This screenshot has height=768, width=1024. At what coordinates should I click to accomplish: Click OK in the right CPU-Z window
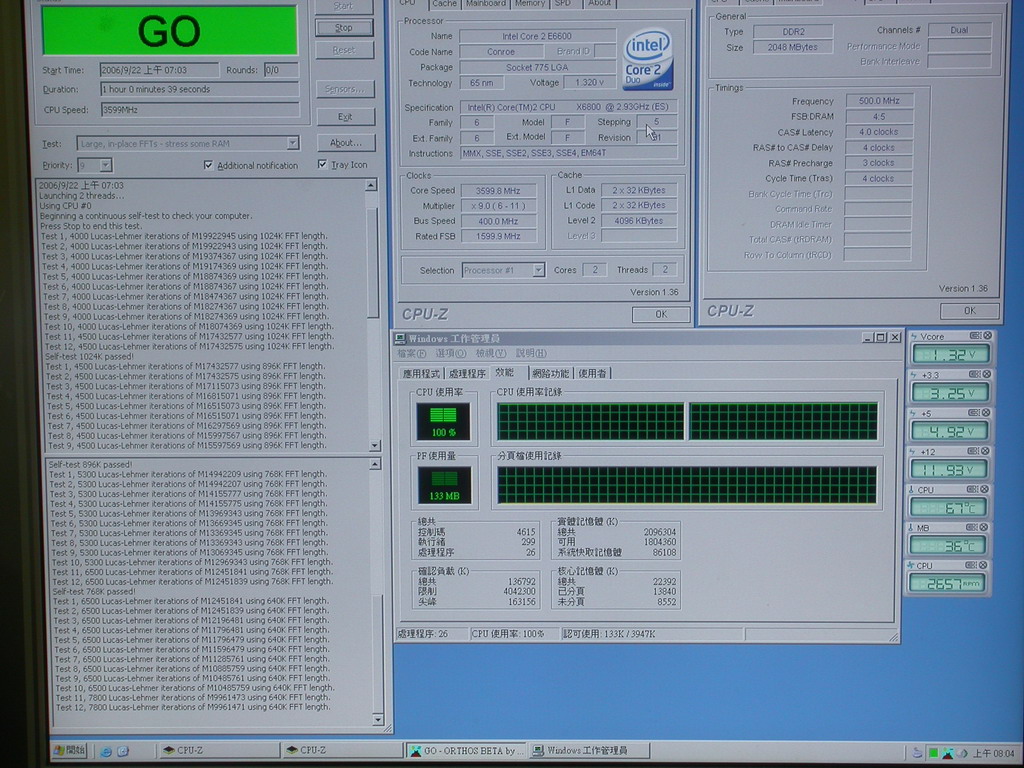(970, 311)
